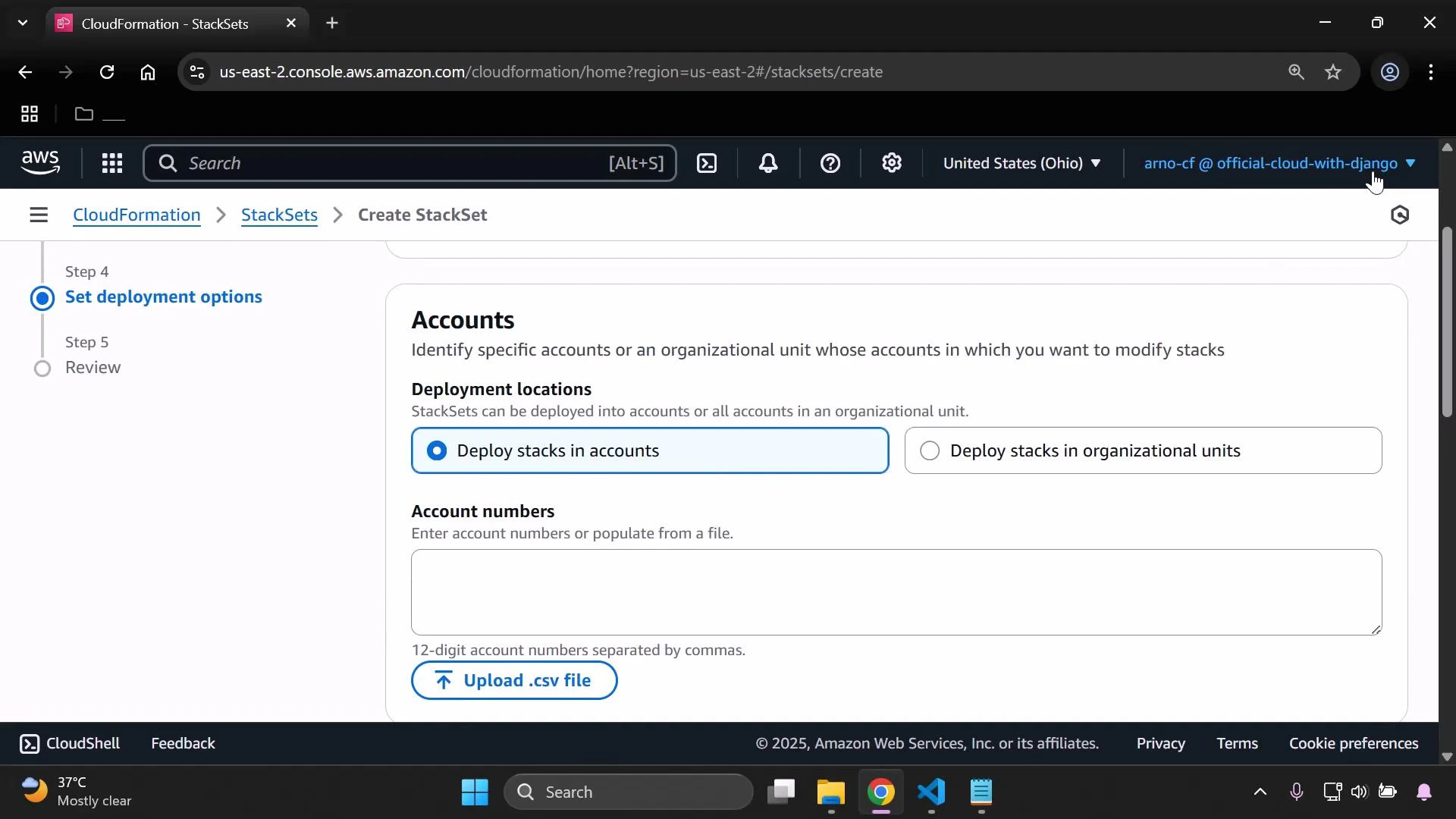Select the Step 5 Review radio indicator

coord(42,369)
